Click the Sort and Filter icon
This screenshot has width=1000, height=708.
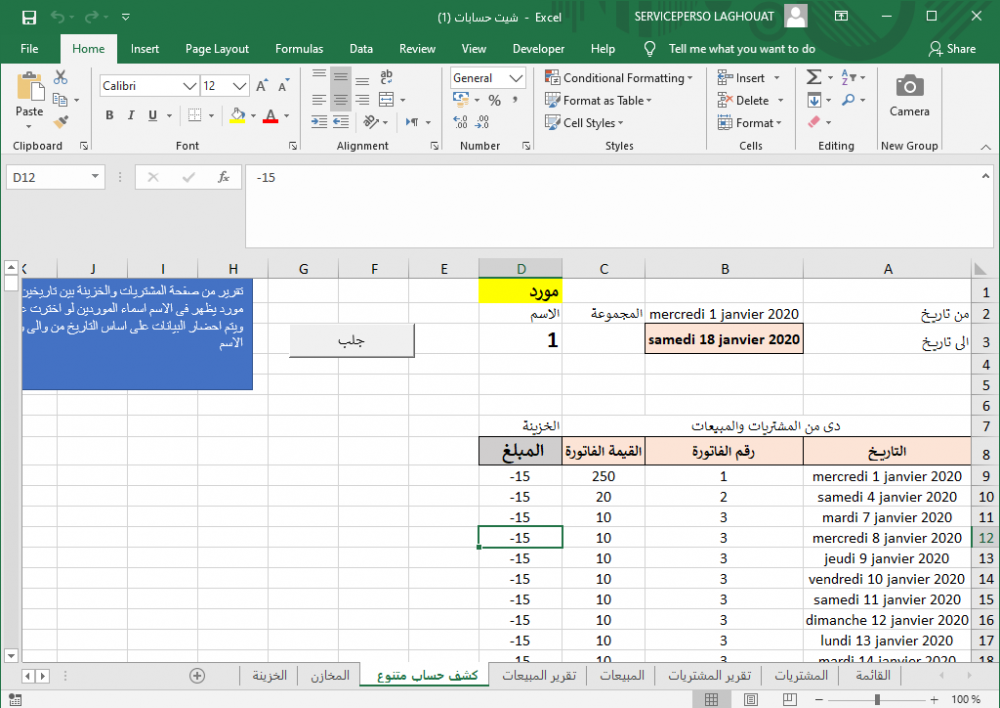pos(848,77)
